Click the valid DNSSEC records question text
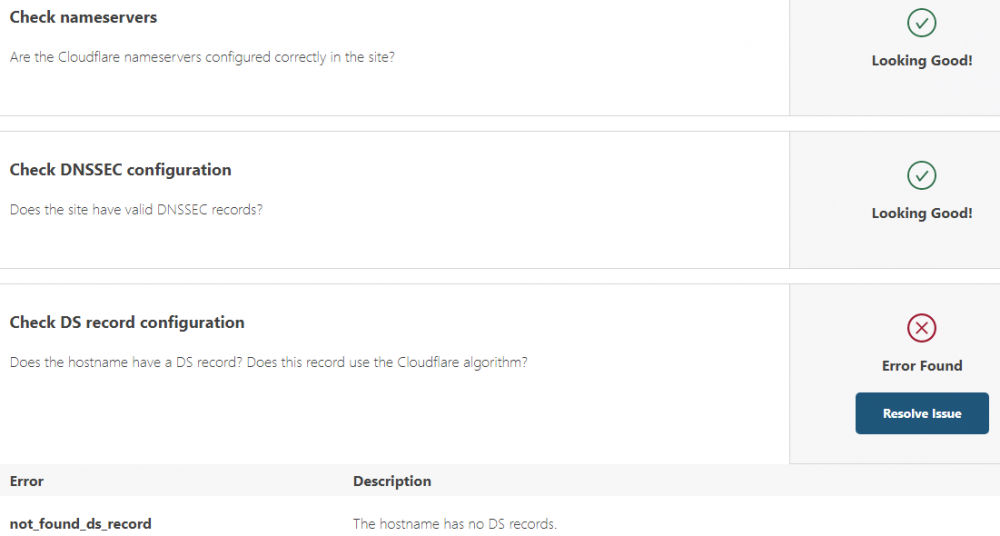This screenshot has width=1000, height=536. click(136, 209)
